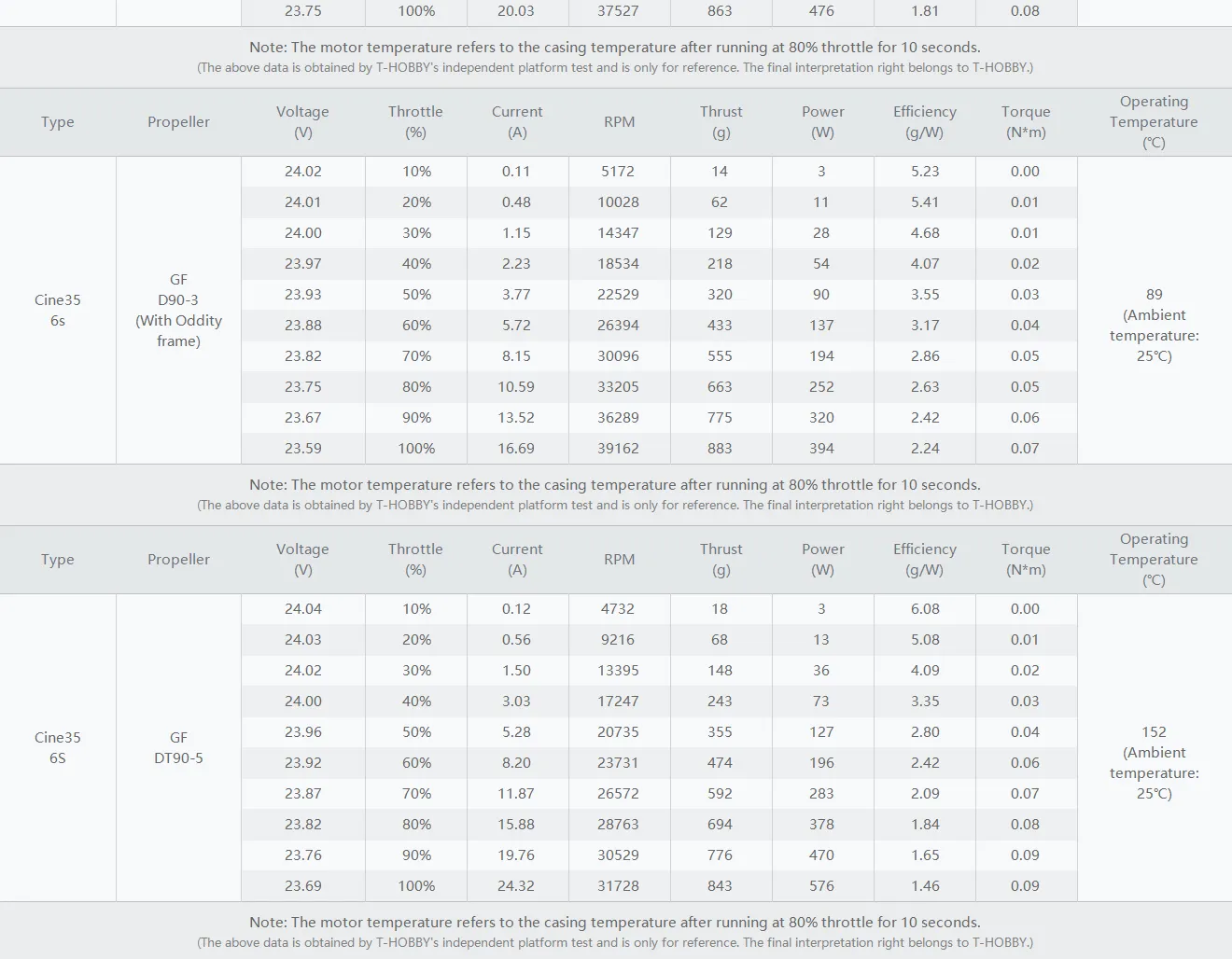1232x959 pixels.
Task: Click RPM value 31728
Action: pos(618,886)
